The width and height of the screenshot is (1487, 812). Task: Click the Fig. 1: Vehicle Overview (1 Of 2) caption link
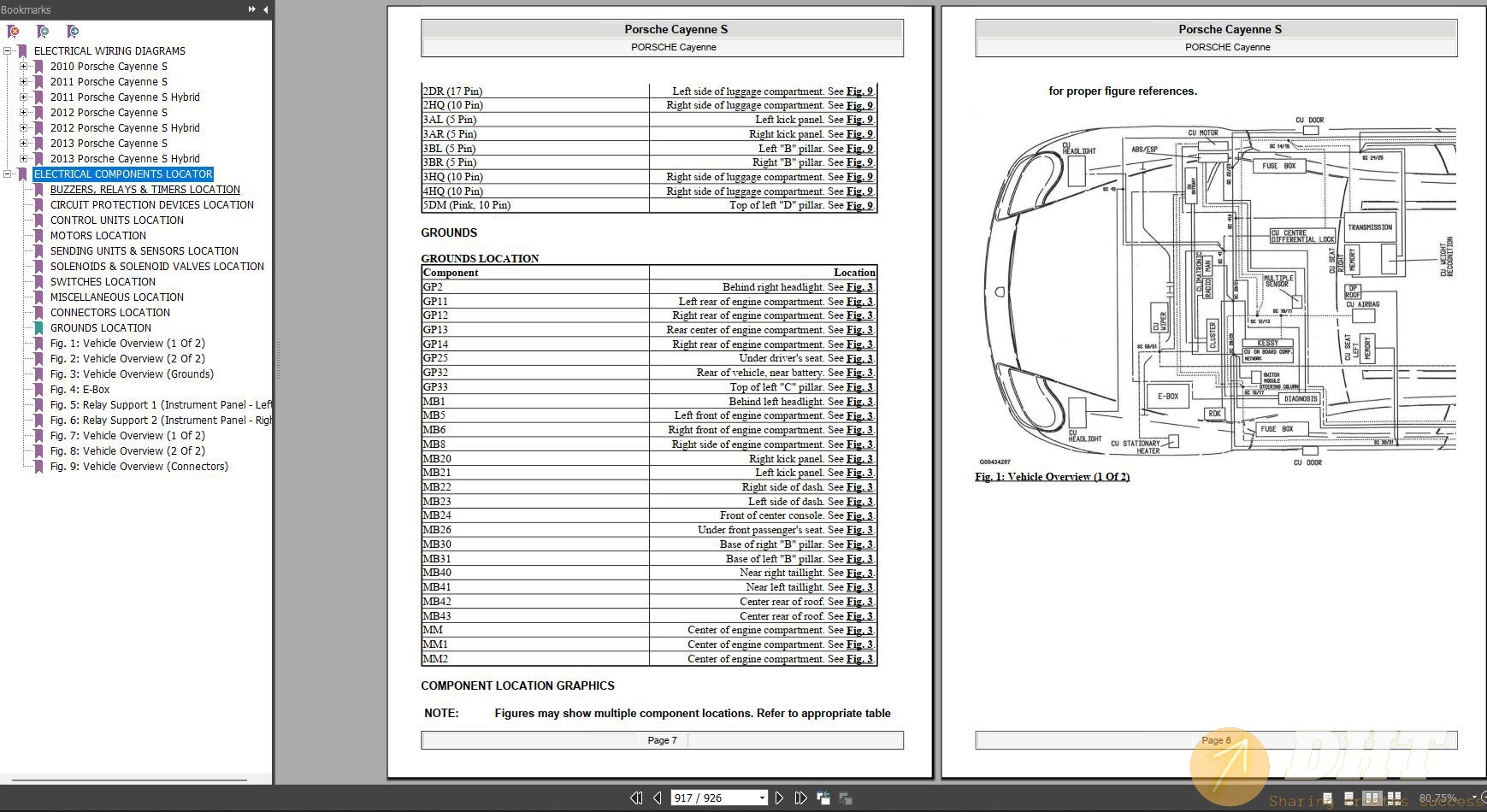point(1052,477)
